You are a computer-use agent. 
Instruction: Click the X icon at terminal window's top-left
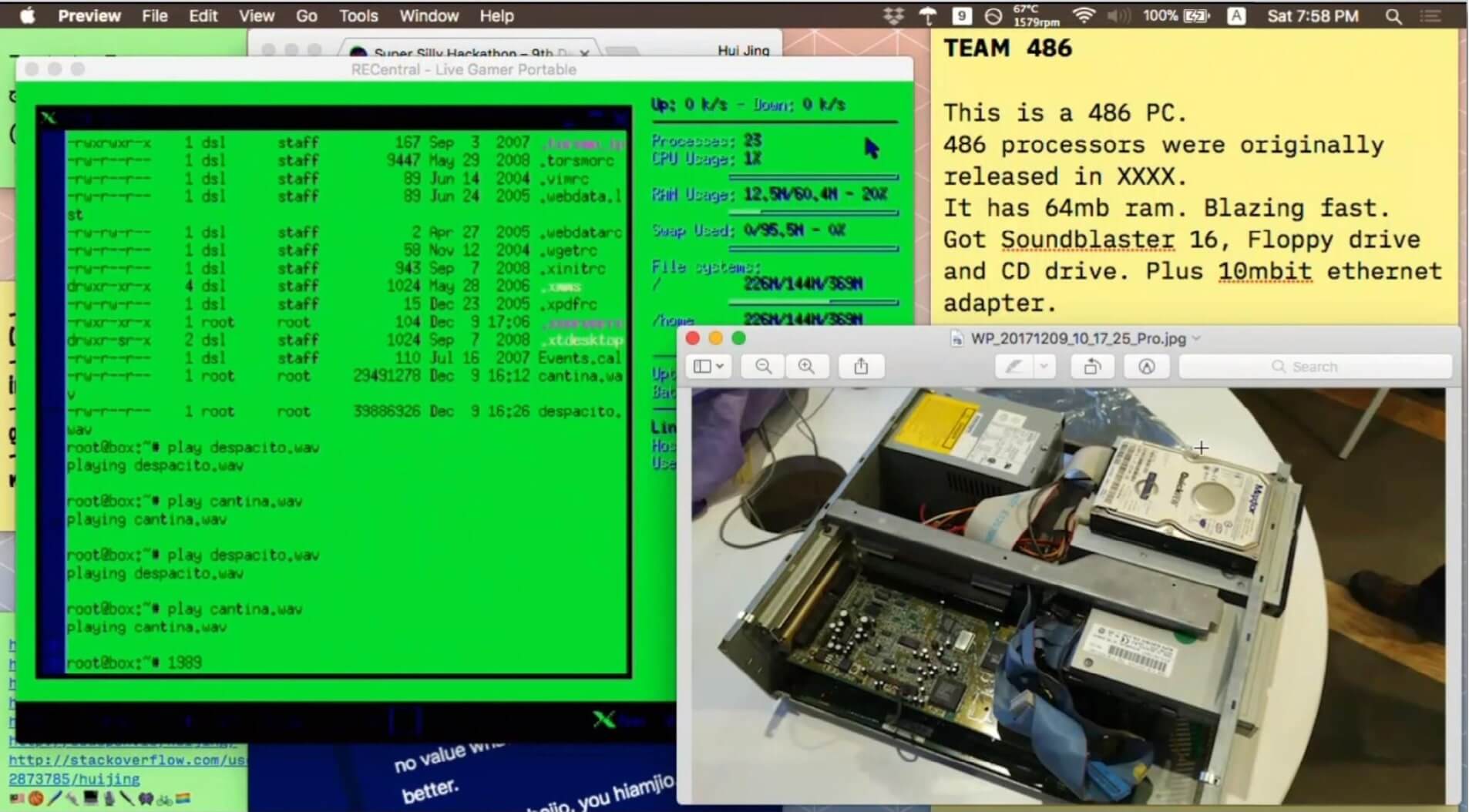coord(49,117)
